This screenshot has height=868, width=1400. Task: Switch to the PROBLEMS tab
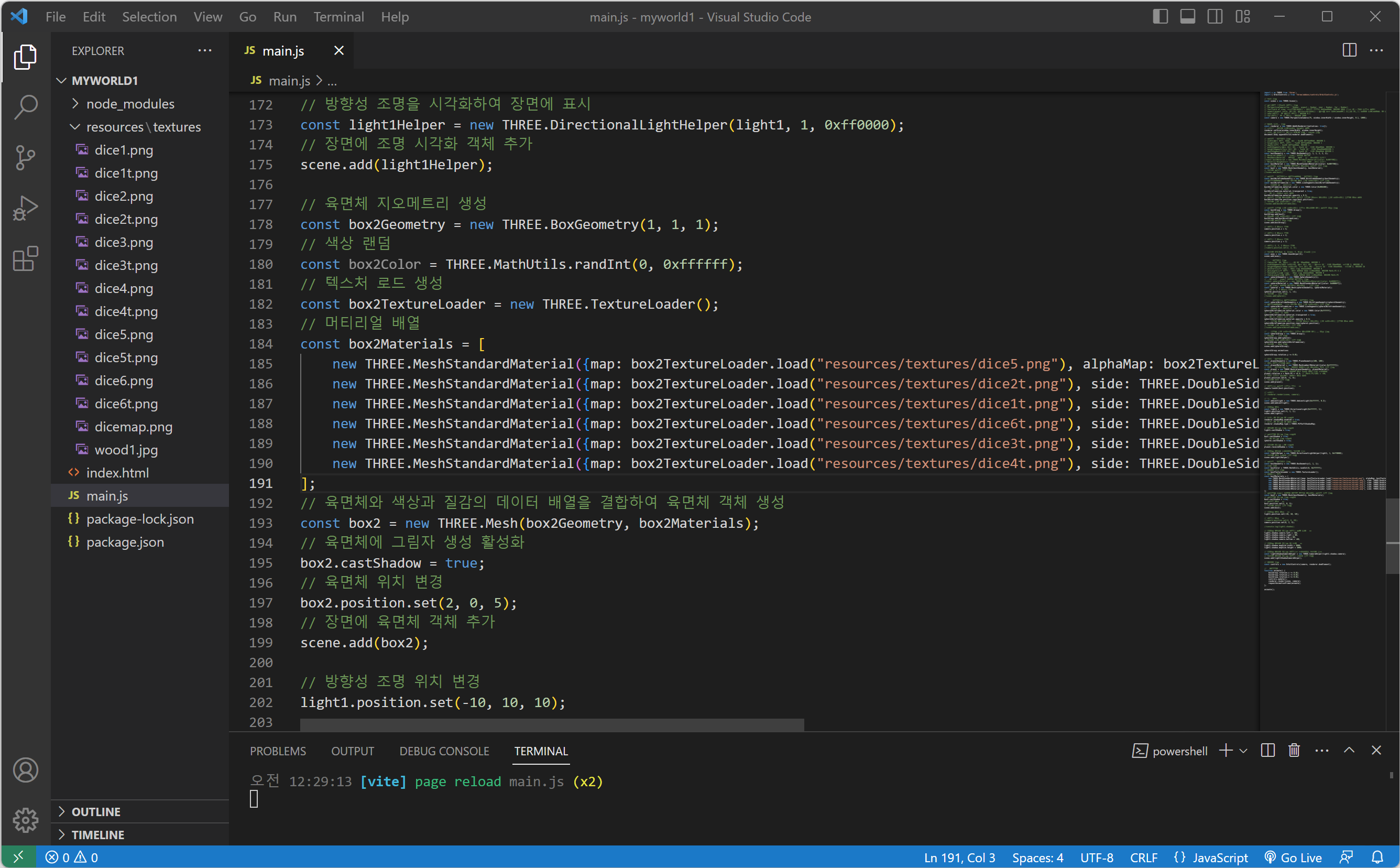[x=278, y=751]
